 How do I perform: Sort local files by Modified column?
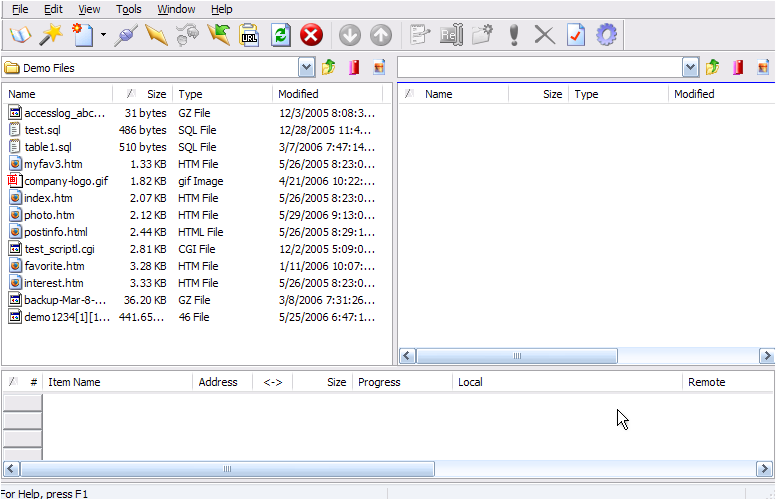click(x=328, y=94)
